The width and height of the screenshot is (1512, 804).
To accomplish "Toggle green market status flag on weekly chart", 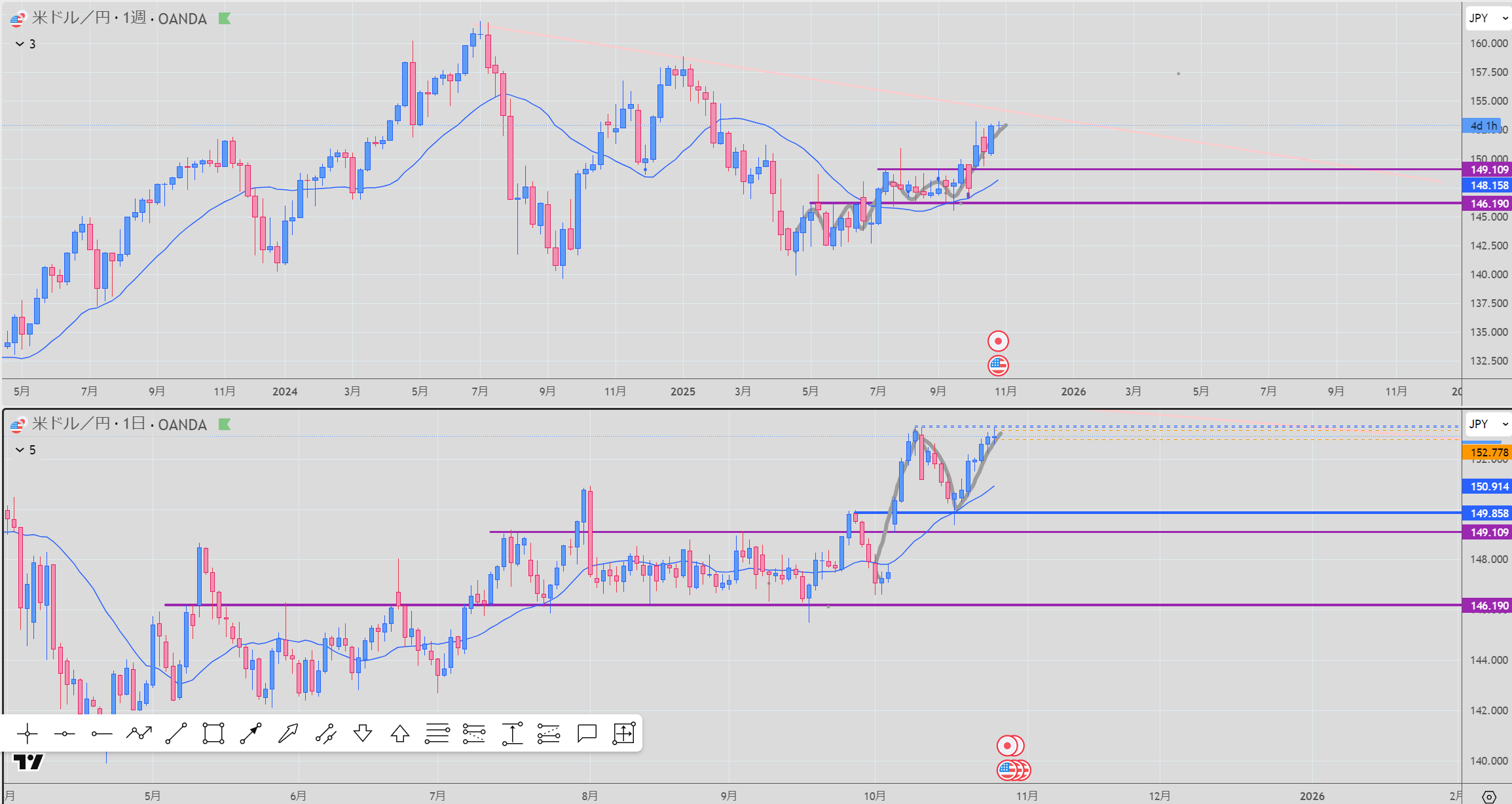I will pos(225,19).
